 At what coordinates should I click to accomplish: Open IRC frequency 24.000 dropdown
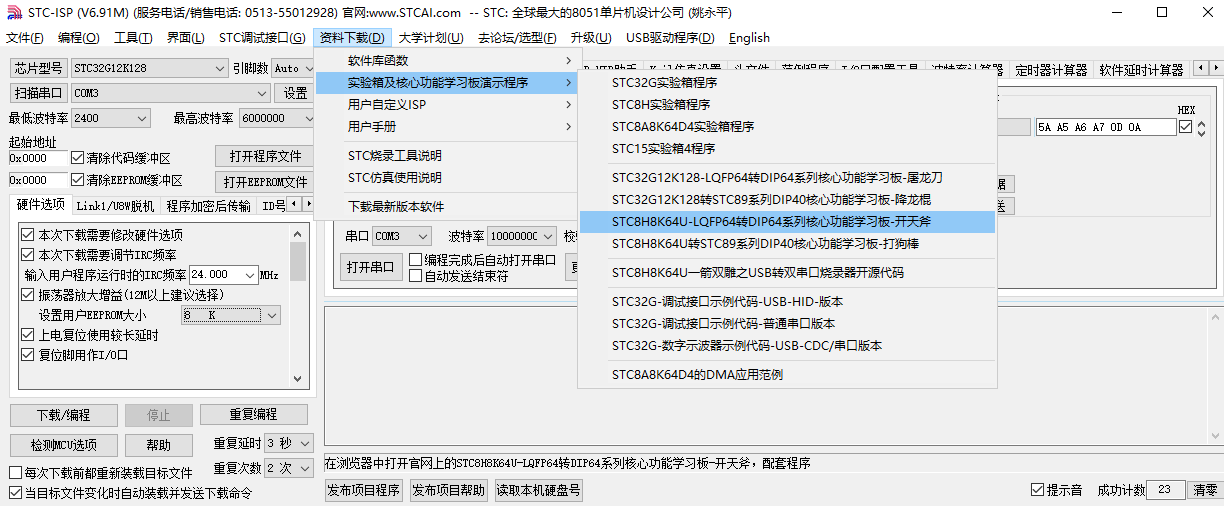(223, 274)
